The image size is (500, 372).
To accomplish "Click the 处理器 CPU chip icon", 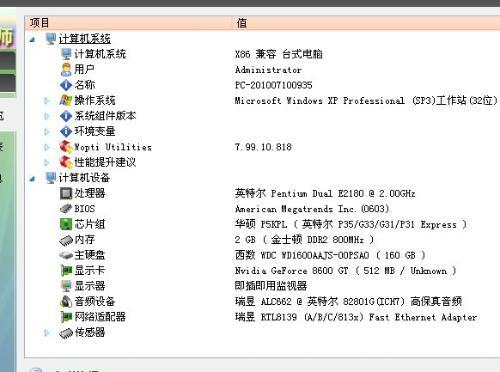I will 66,193.
